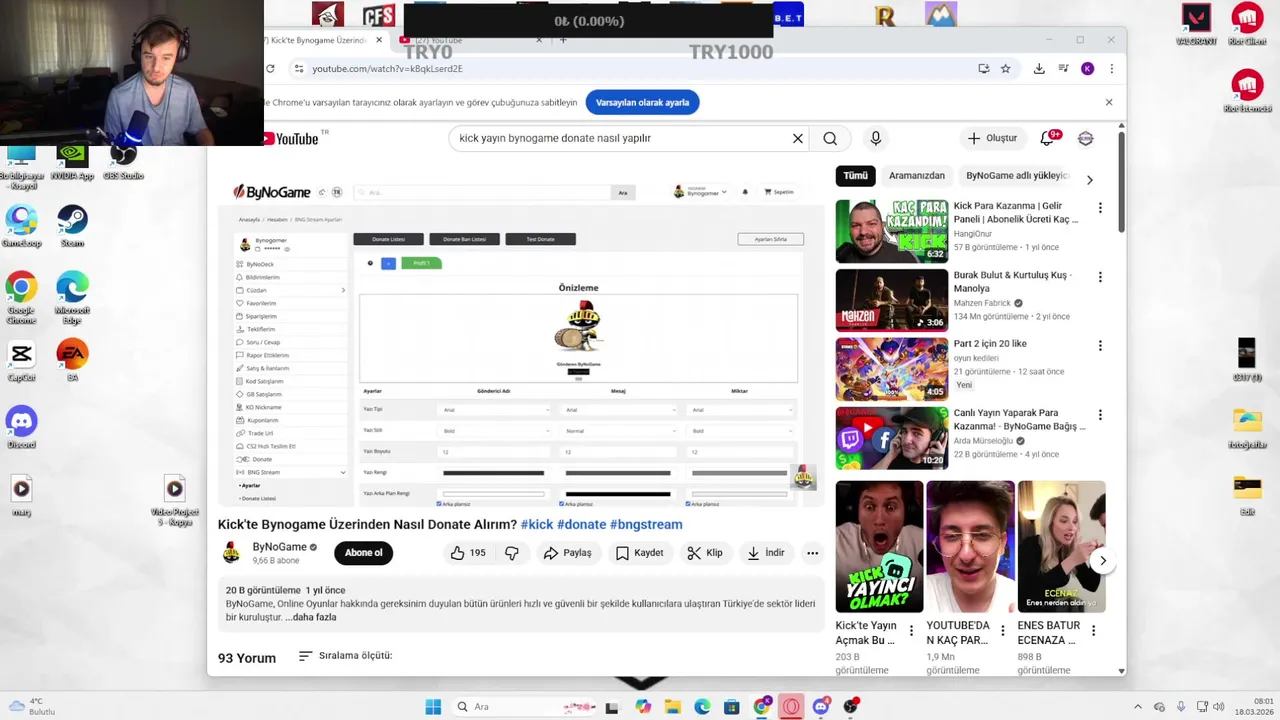
Task: Open the ENES BATUR ECENAZA short thumbnail
Action: [x=1062, y=547]
